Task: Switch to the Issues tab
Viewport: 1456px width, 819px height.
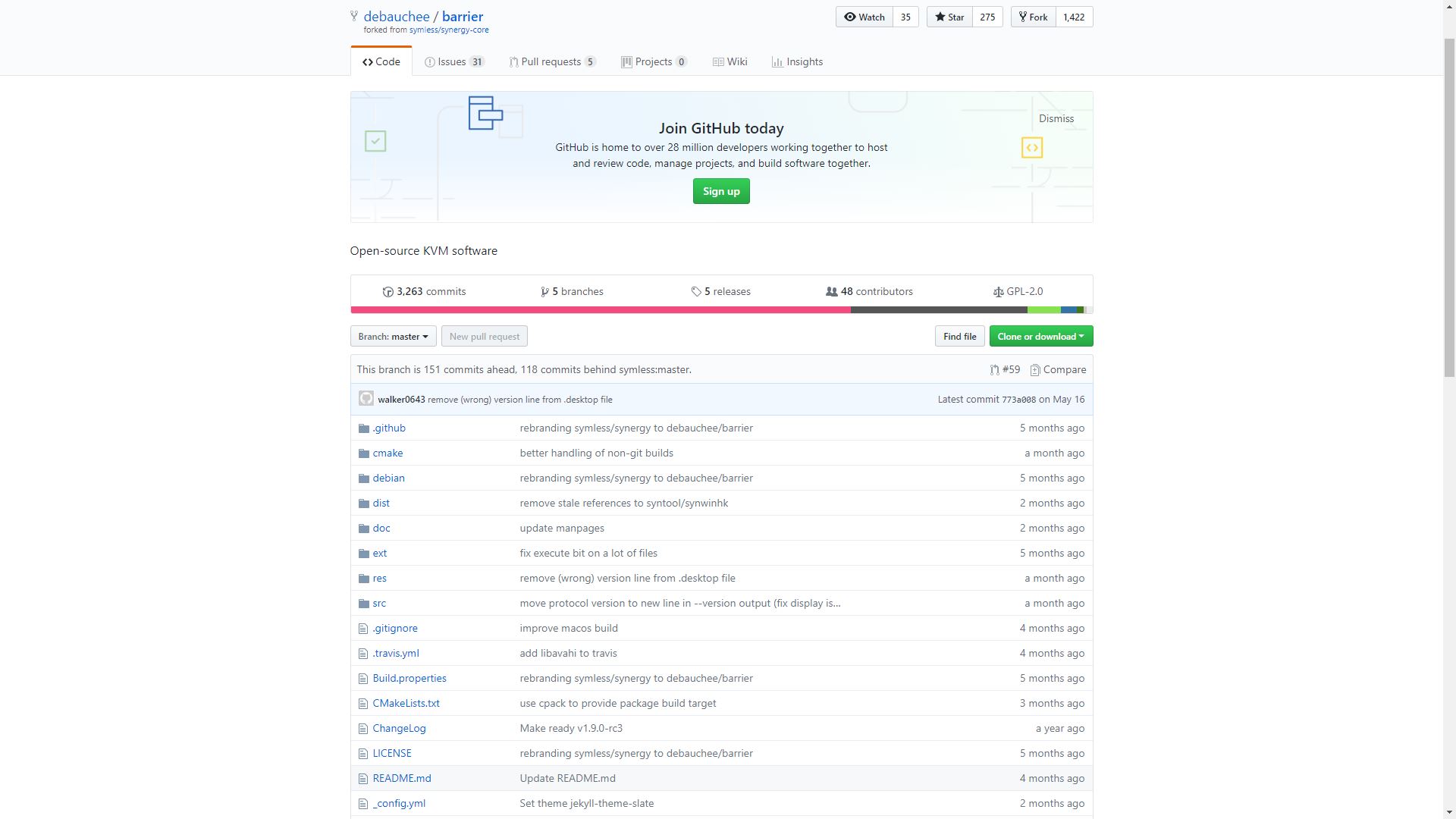Action: click(453, 62)
